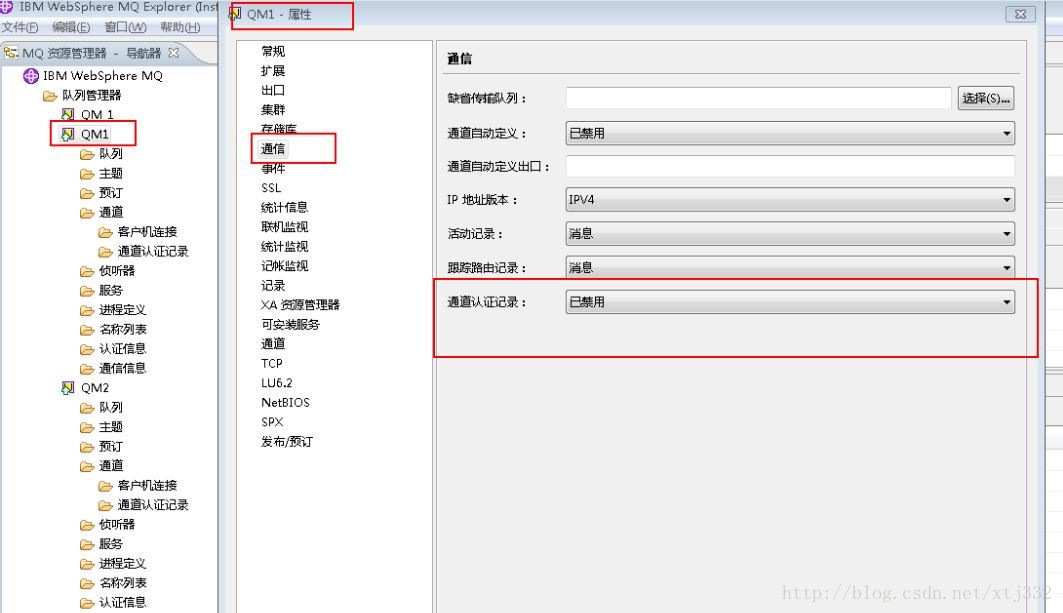Open the 通道自动定义 dropdown
This screenshot has height=613, width=1063.
[790, 134]
